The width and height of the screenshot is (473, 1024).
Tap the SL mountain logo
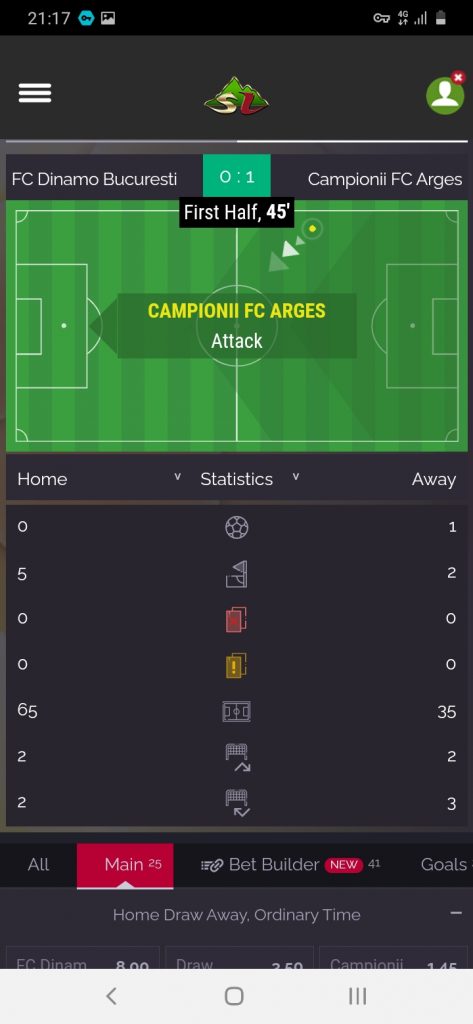click(236, 96)
